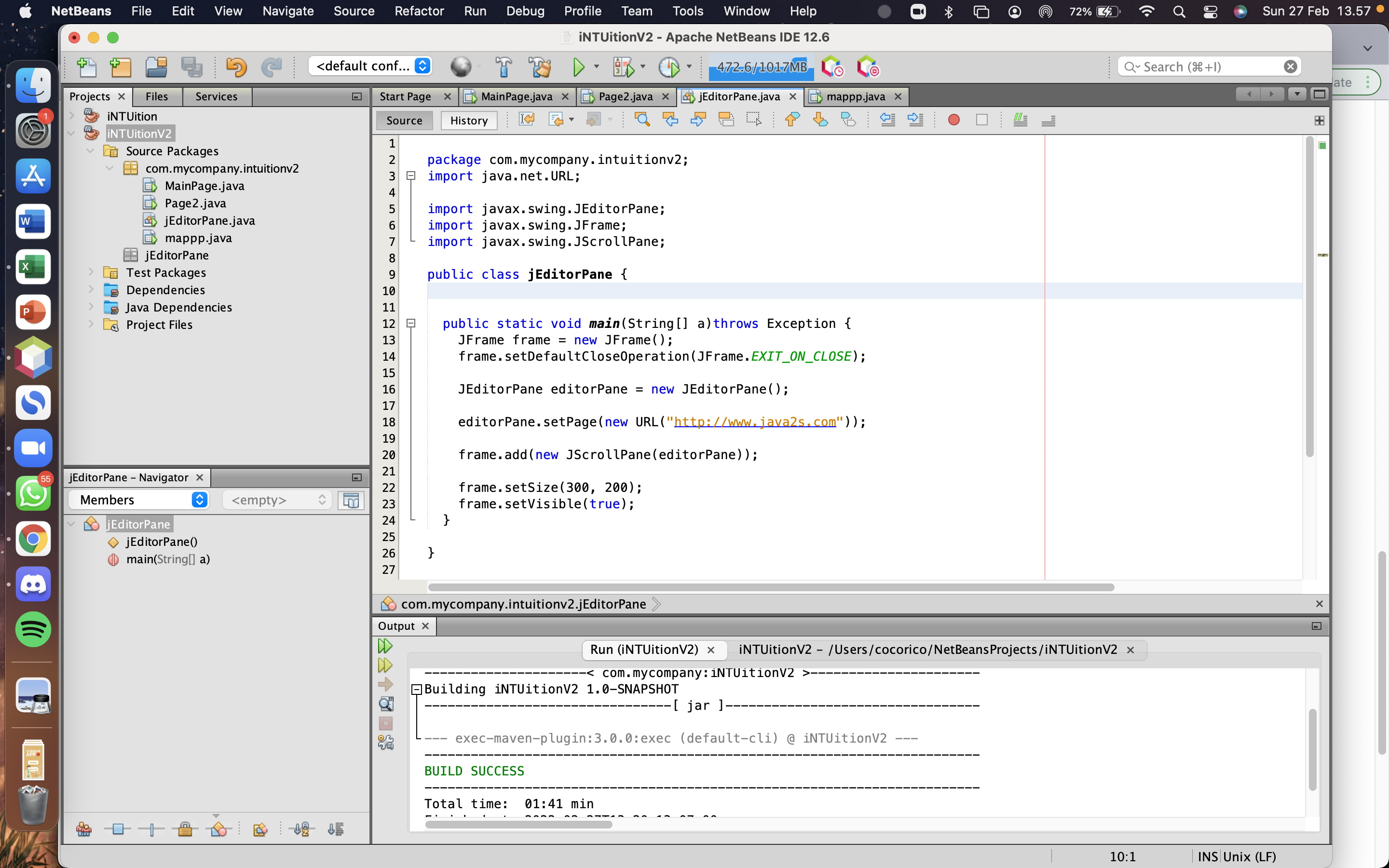
Task: Click the editor's horizontal scrollbar
Action: [770, 587]
